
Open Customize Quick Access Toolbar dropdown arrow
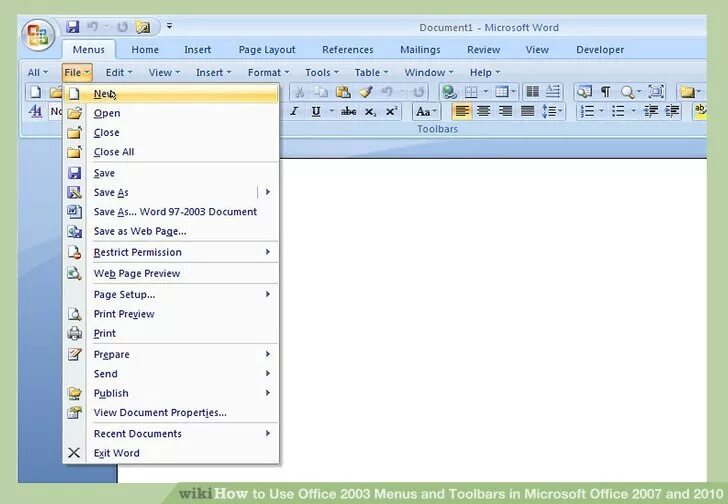tap(169, 26)
